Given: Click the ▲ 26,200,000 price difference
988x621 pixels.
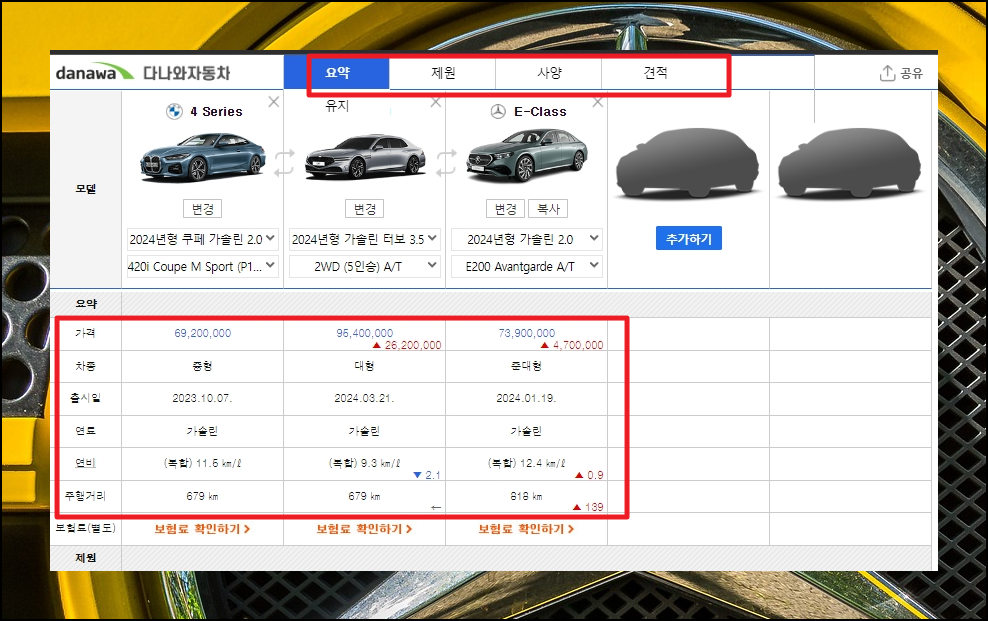Looking at the screenshot, I should point(407,345).
